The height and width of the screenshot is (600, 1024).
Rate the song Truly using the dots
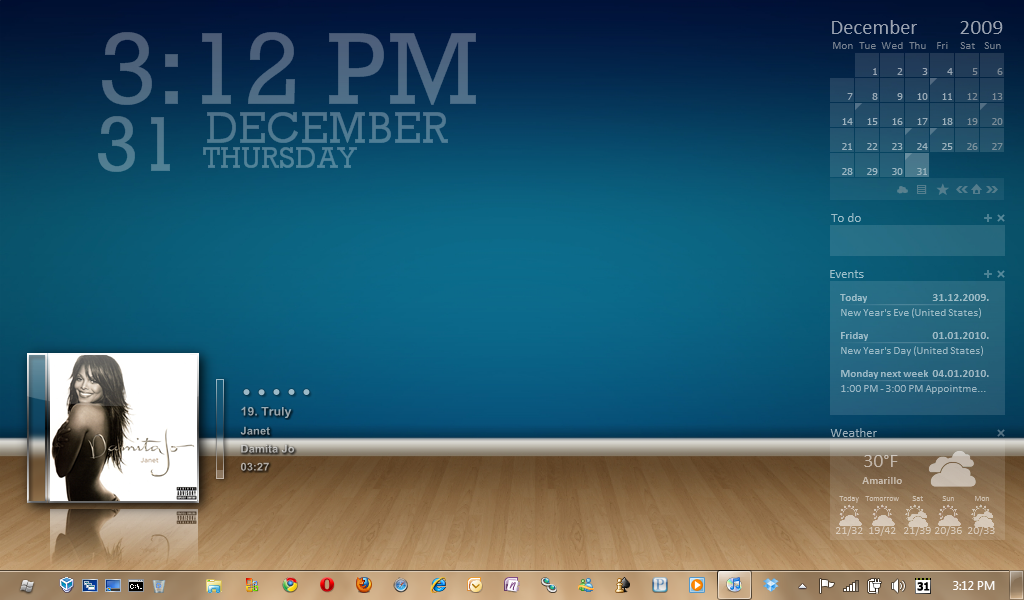[276, 392]
